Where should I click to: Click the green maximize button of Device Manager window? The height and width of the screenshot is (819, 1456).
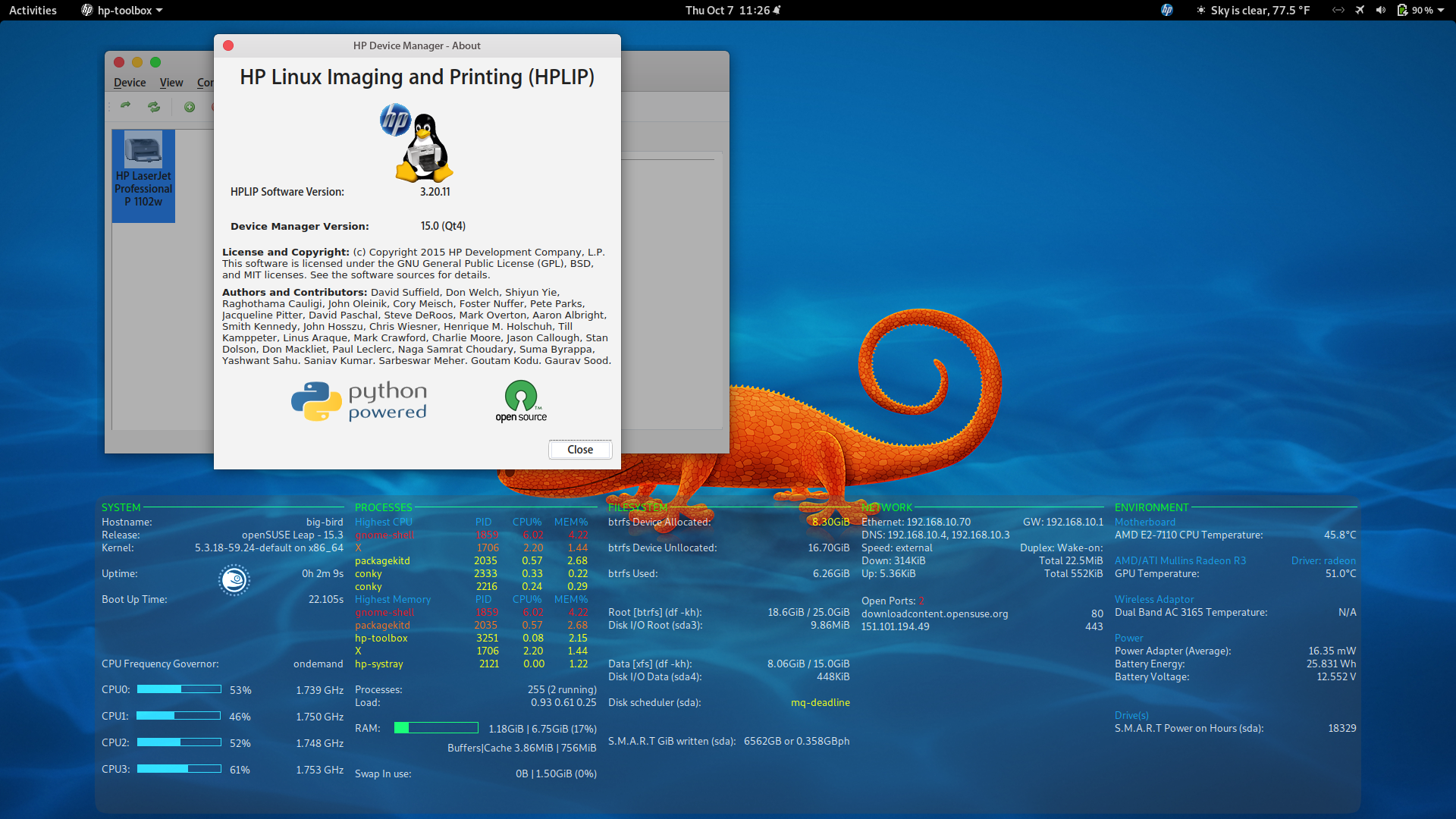tap(155, 62)
